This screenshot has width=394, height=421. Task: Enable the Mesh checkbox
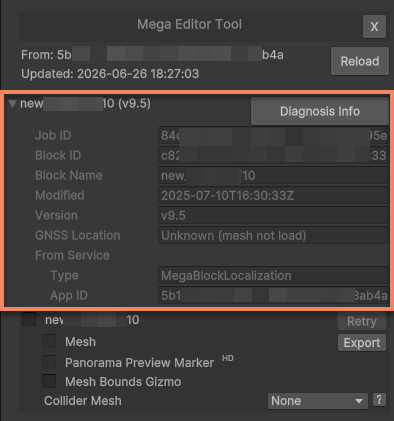(x=49, y=341)
